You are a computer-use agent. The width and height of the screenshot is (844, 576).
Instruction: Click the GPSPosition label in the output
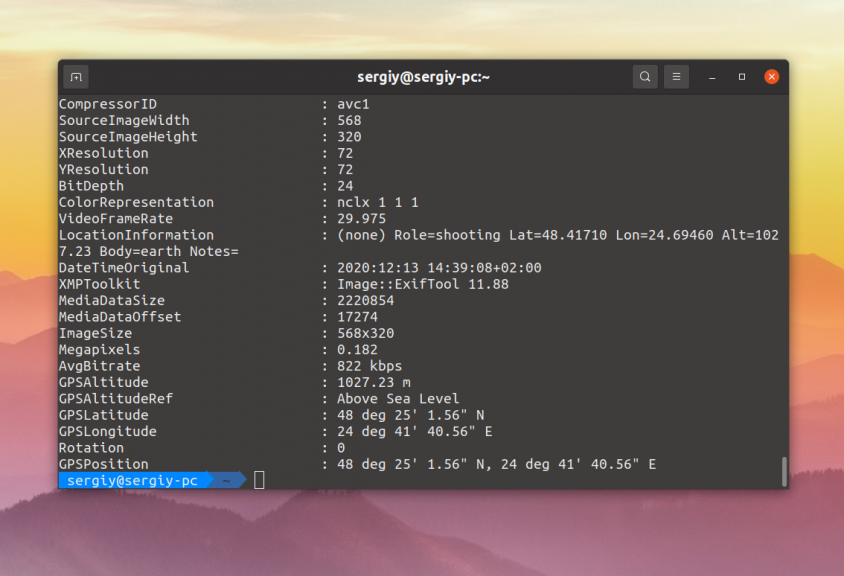pyautogui.click(x=103, y=464)
